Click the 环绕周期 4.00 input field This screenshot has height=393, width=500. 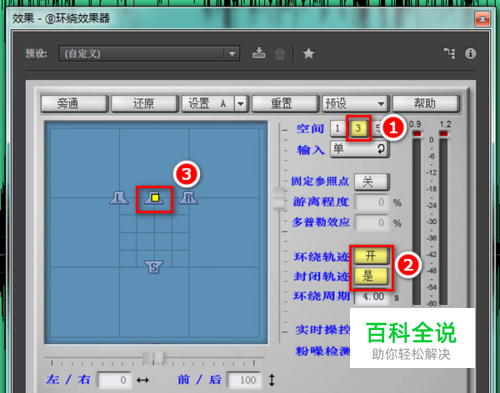(x=372, y=297)
